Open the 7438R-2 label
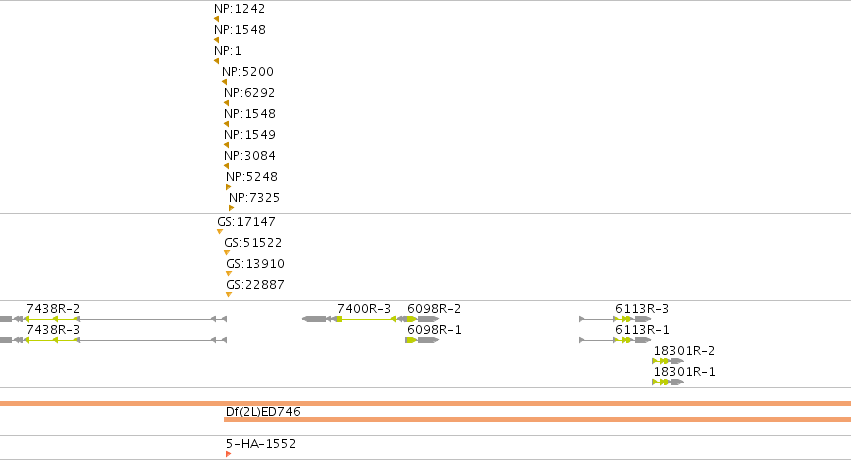 coord(53,309)
